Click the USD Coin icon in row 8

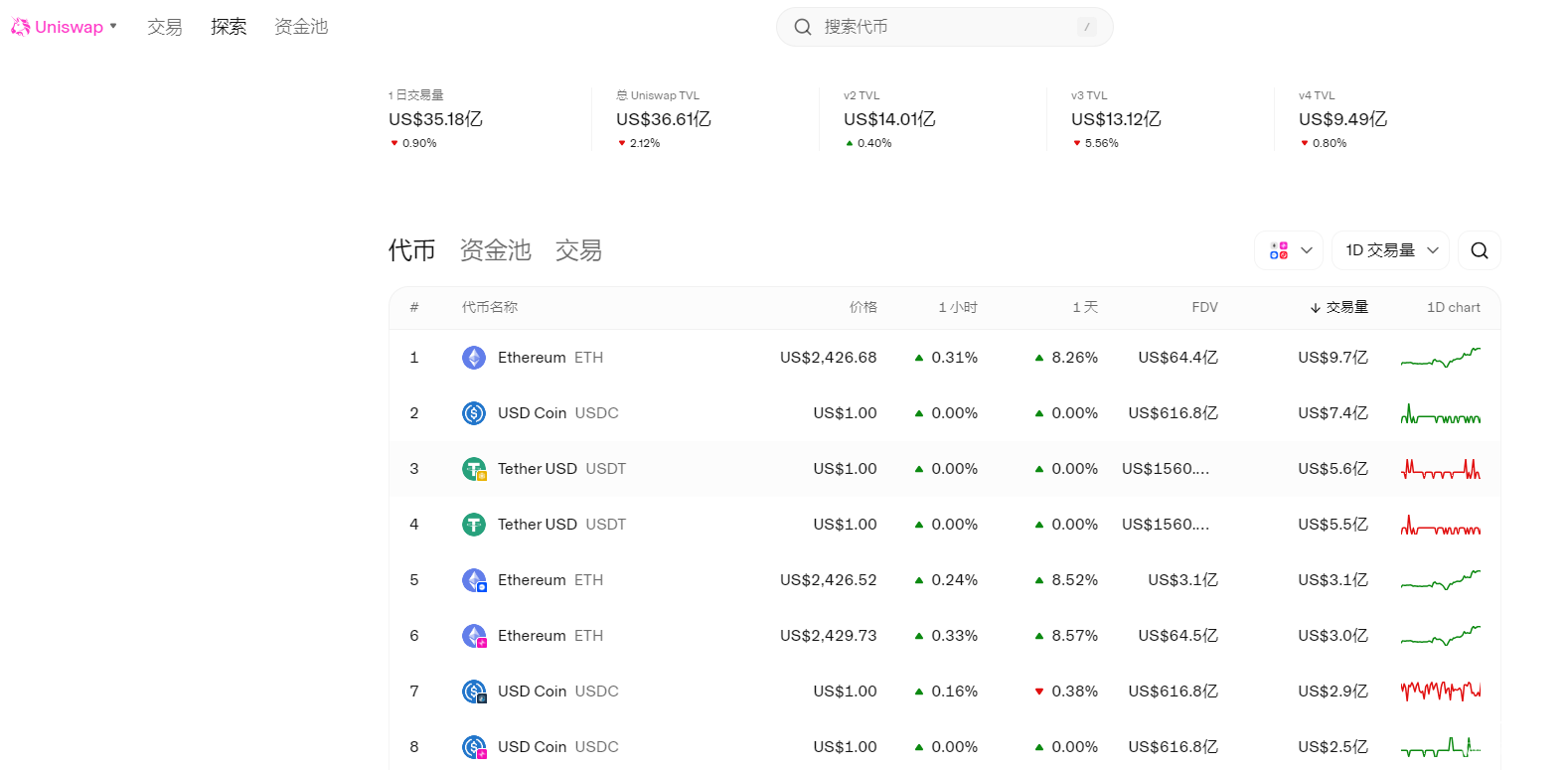click(474, 747)
